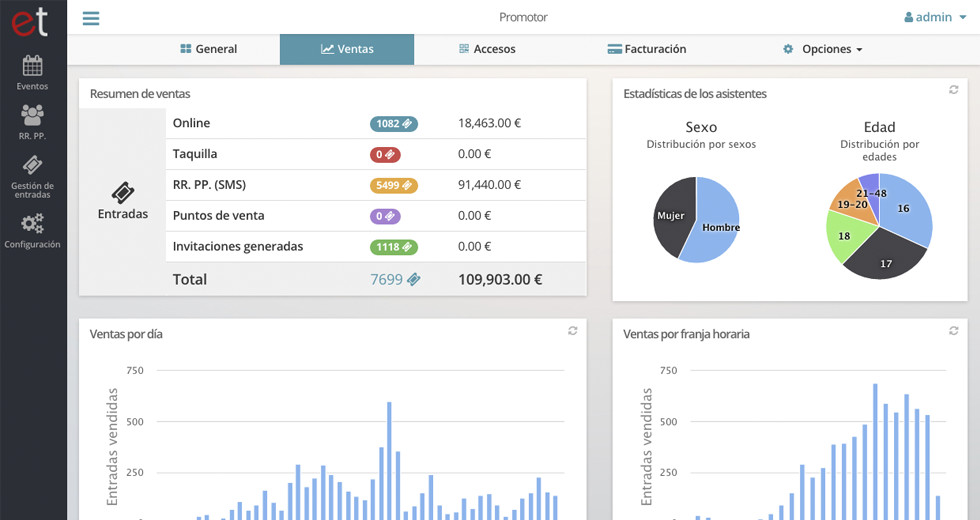Open the Facturación tab

(647, 49)
